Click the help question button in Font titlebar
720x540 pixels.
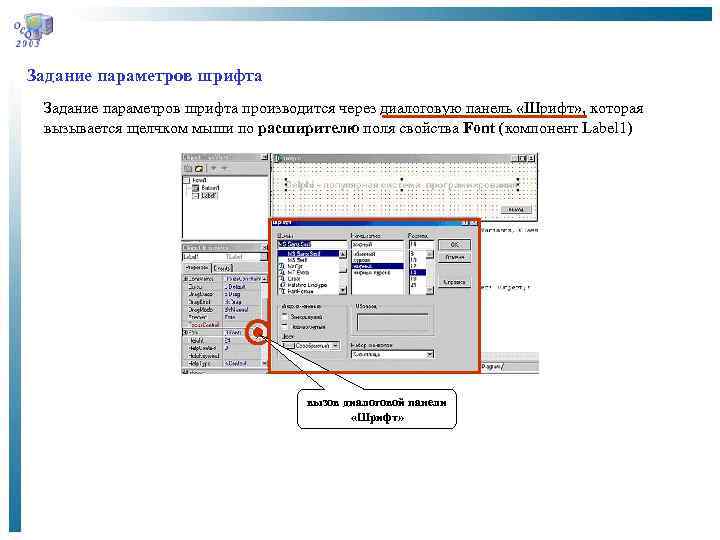pos(465,223)
